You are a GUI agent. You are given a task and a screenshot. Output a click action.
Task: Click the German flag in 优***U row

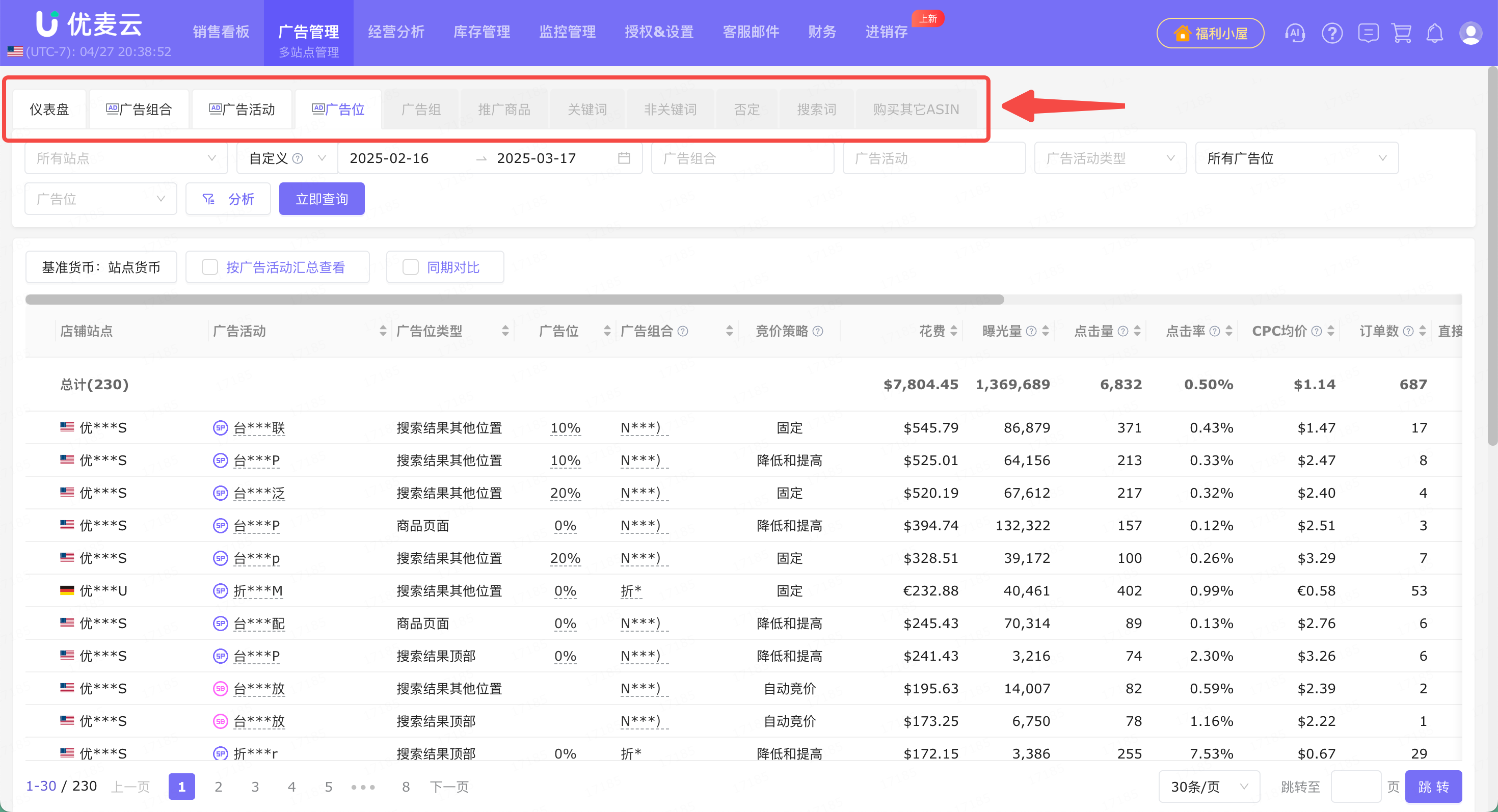point(67,590)
